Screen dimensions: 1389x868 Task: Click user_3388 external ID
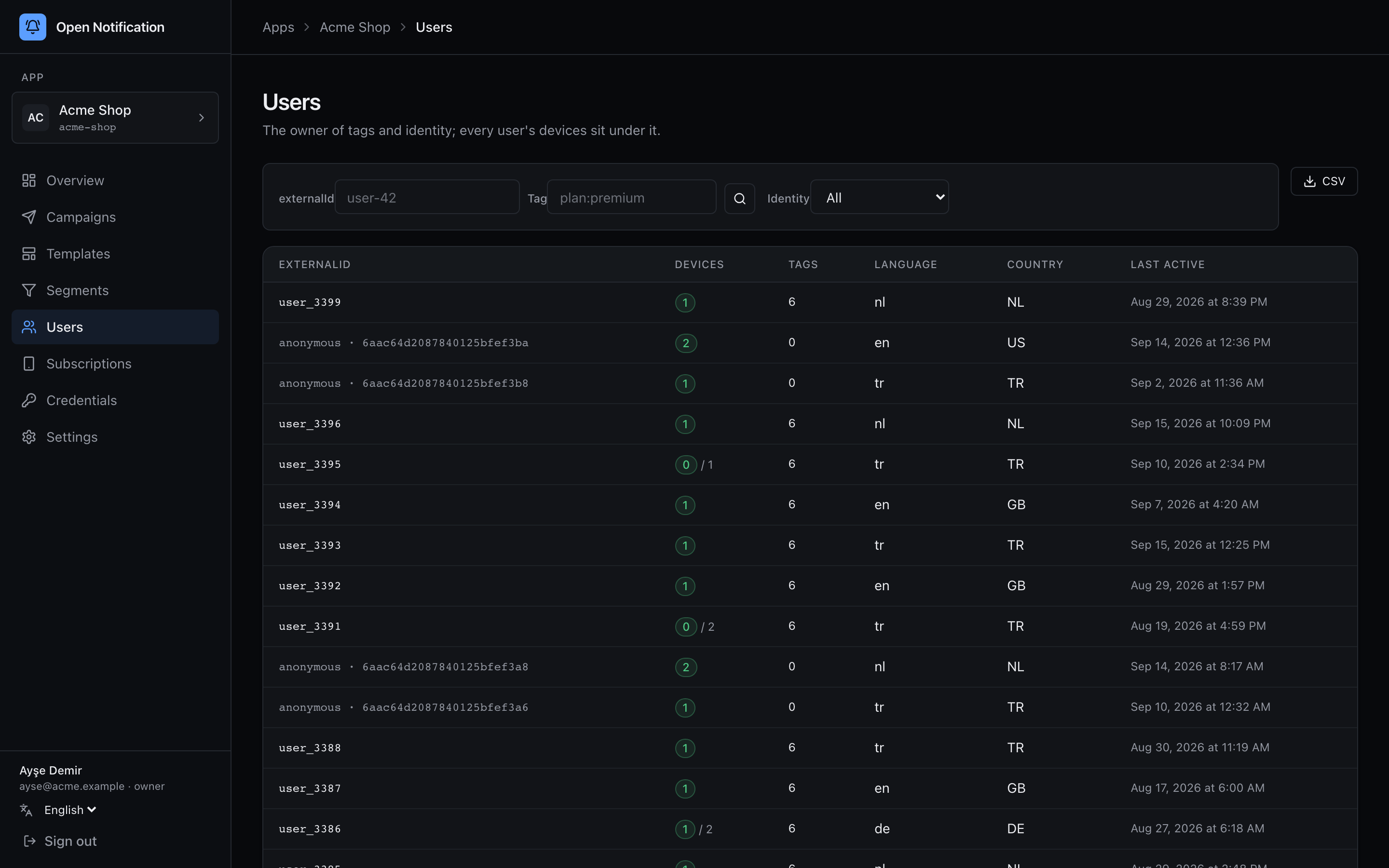(x=310, y=748)
